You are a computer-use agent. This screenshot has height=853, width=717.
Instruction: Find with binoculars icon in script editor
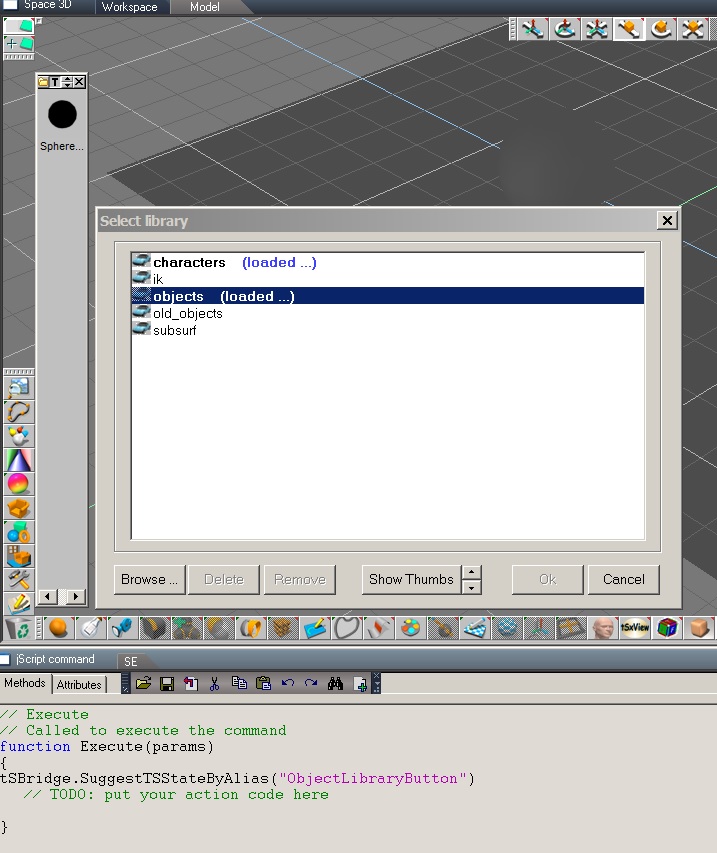(335, 683)
